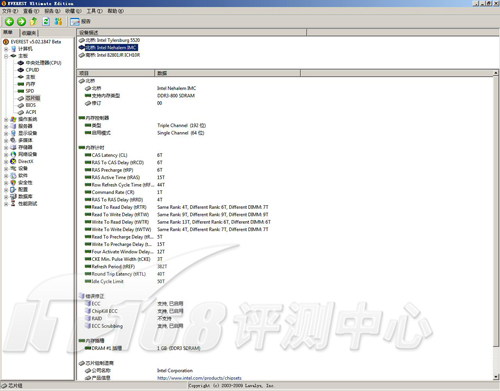The image size is (500, 391).
Task: Click the green Back arrow toolbar button
Action: [9, 22]
